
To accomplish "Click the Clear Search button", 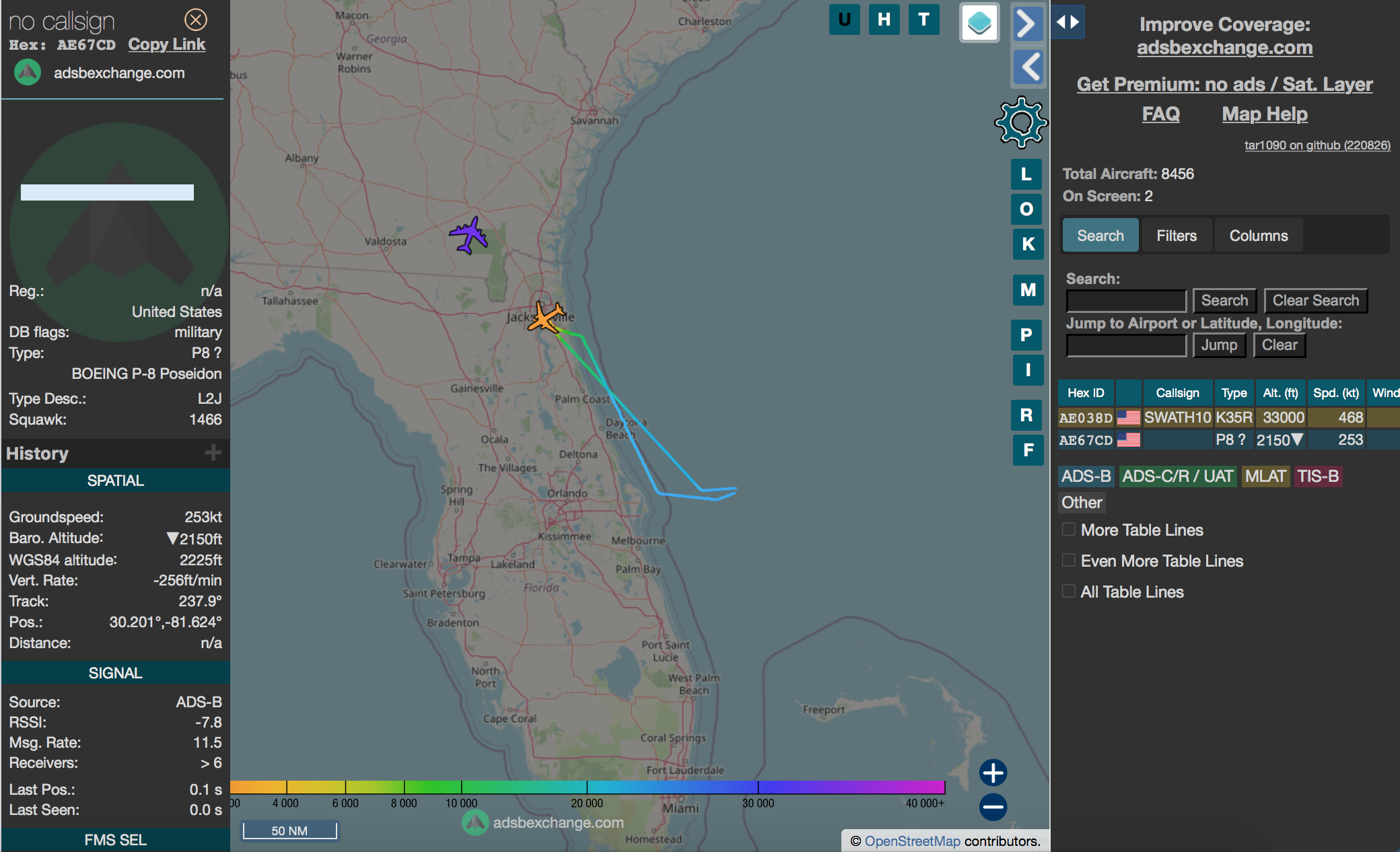I will (x=1315, y=301).
